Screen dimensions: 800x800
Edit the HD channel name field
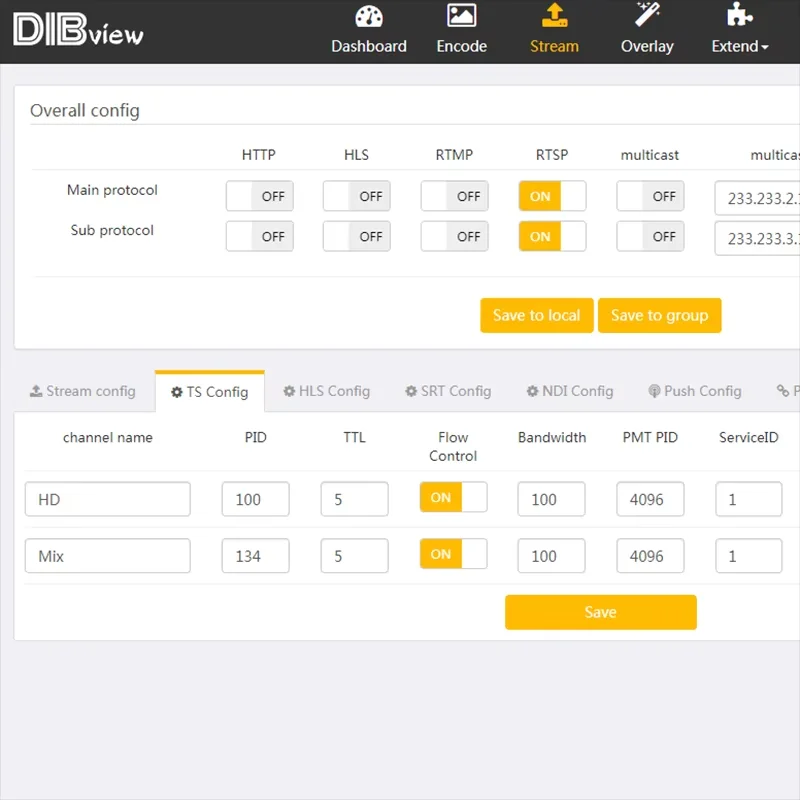point(108,499)
